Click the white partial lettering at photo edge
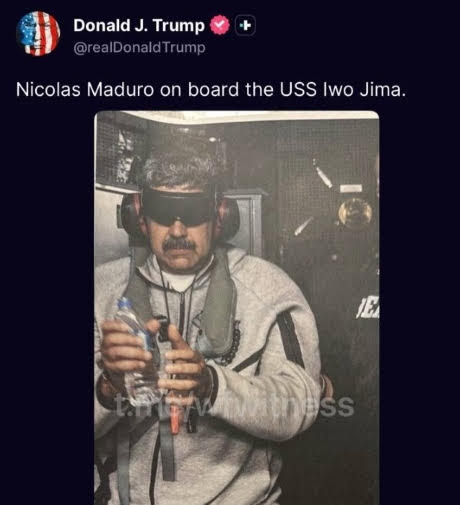Viewport: 460px width, 505px height. click(368, 310)
